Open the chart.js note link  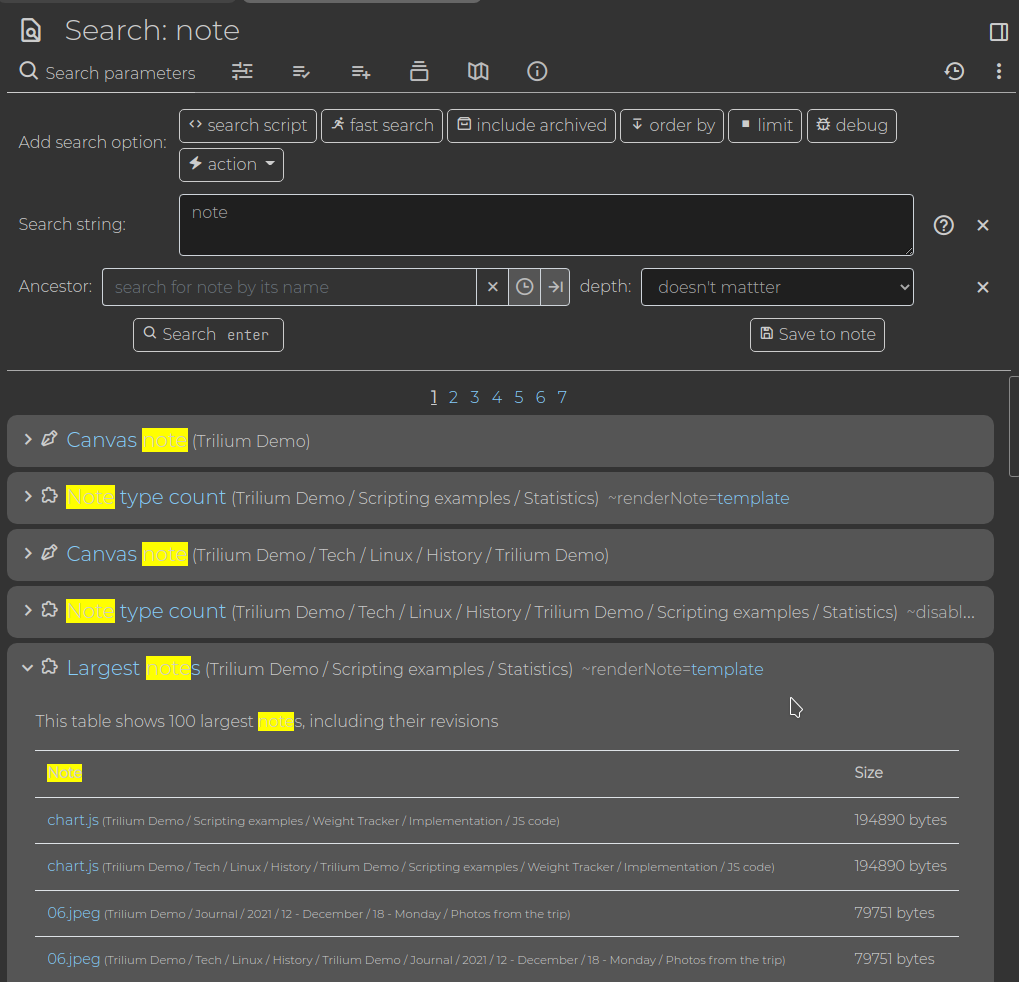(x=72, y=819)
